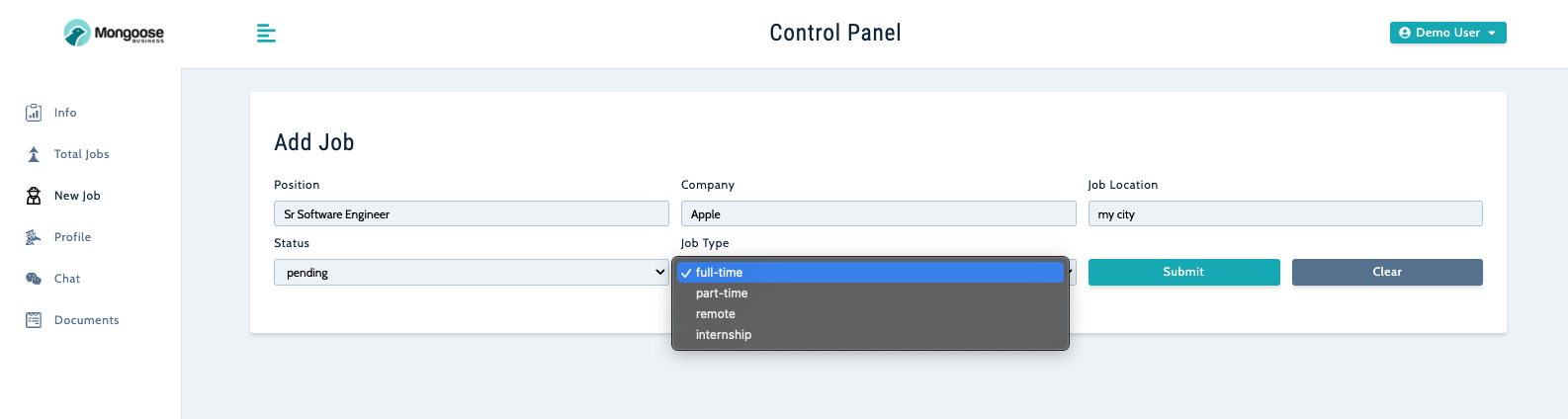The image size is (1568, 419).
Task: Click the Documents sidebar icon
Action: pos(34,320)
